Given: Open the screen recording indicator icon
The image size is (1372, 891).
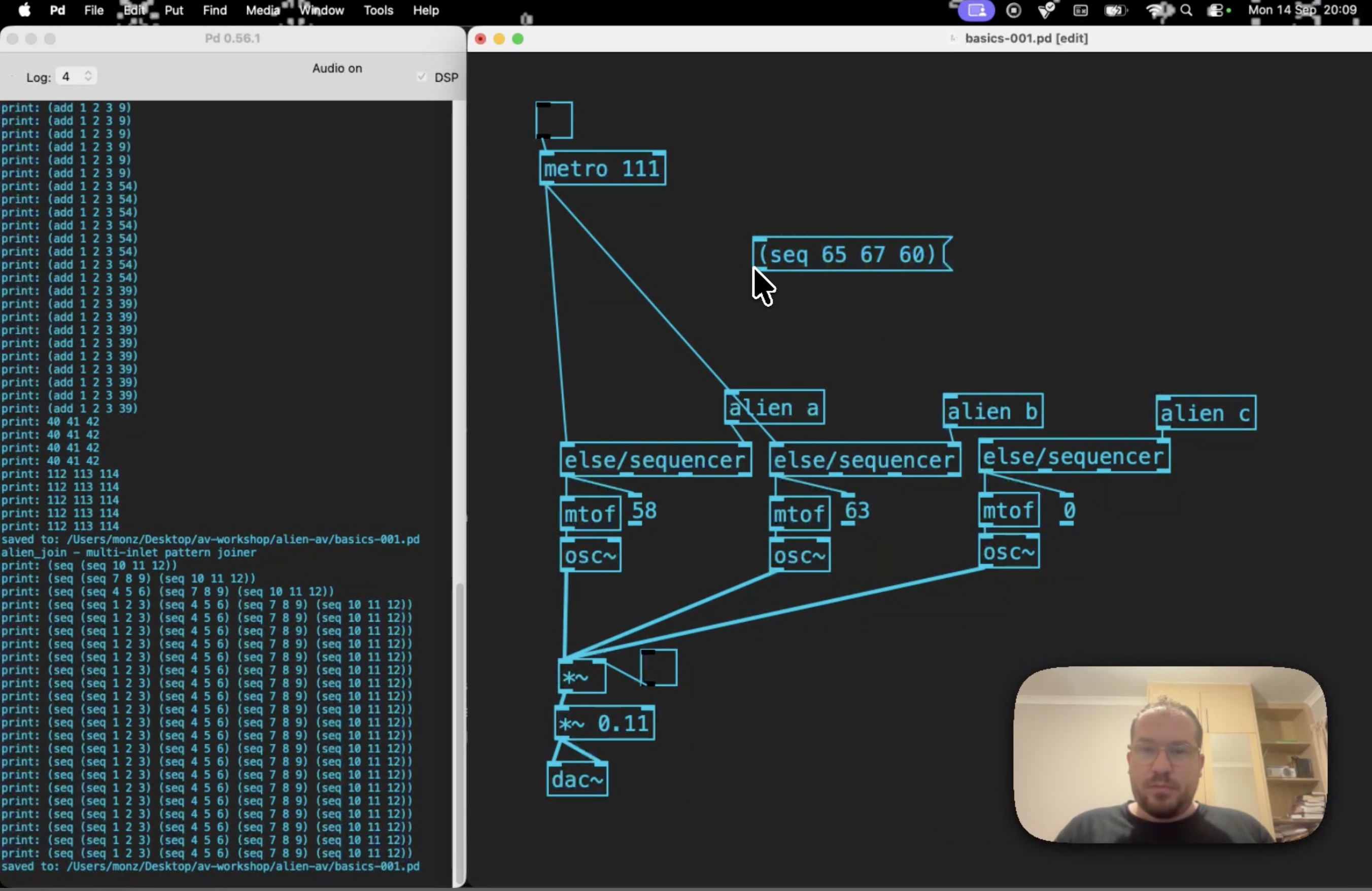Looking at the screenshot, I should [1013, 10].
